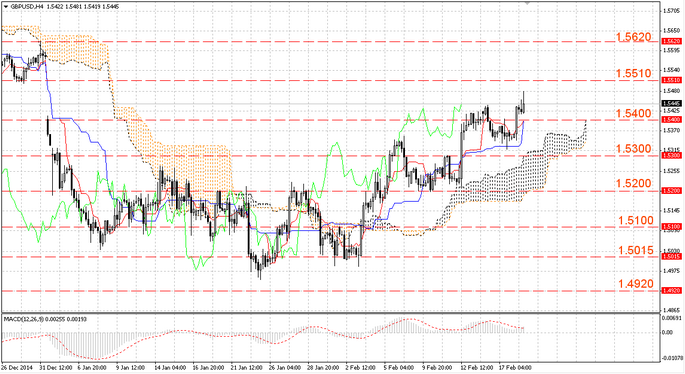Click the black 1.5445 current price tag
The image size is (685, 374).
pos(671,104)
